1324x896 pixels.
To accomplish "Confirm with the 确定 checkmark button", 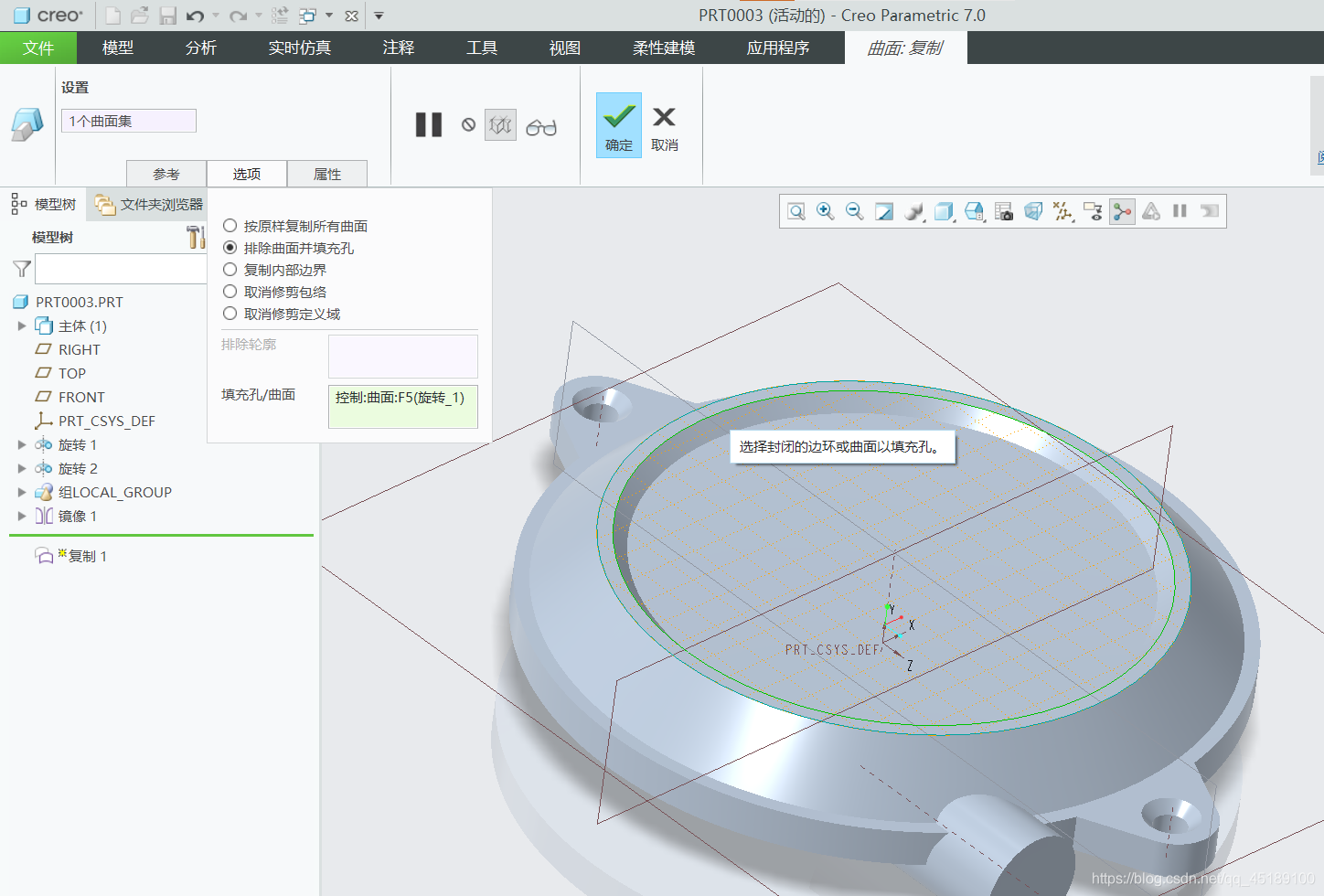I will click(x=619, y=125).
